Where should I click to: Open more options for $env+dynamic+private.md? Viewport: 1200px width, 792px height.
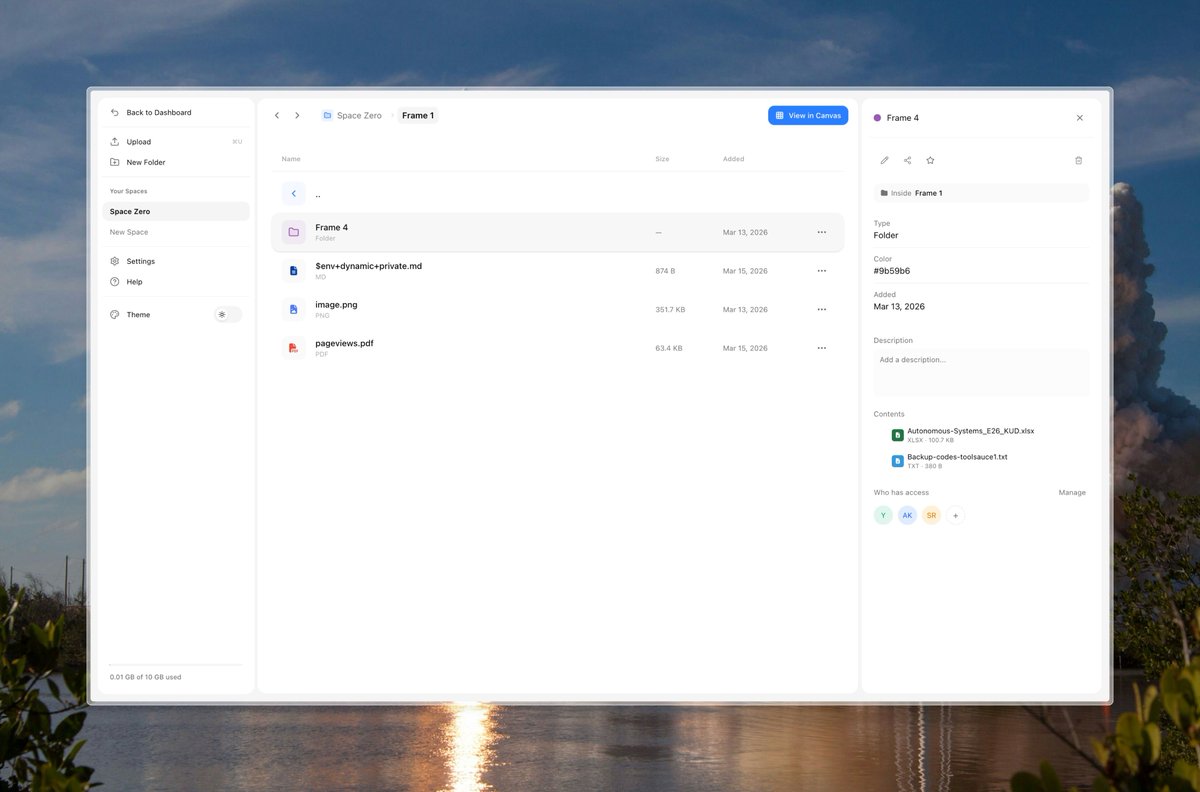tap(822, 271)
